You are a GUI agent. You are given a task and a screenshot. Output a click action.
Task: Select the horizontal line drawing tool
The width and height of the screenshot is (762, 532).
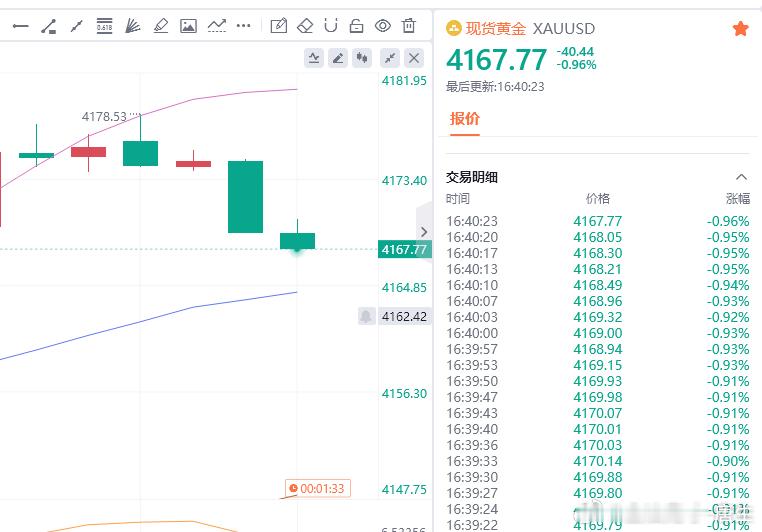tap(20, 26)
